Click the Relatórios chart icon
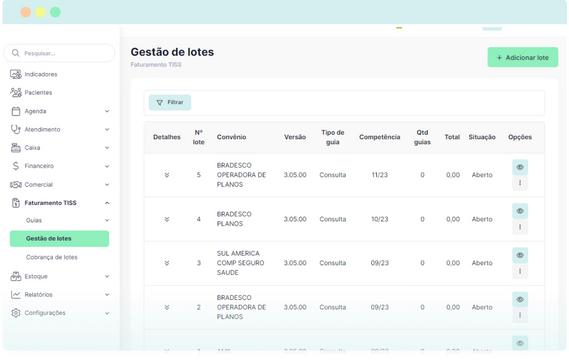 (16, 295)
